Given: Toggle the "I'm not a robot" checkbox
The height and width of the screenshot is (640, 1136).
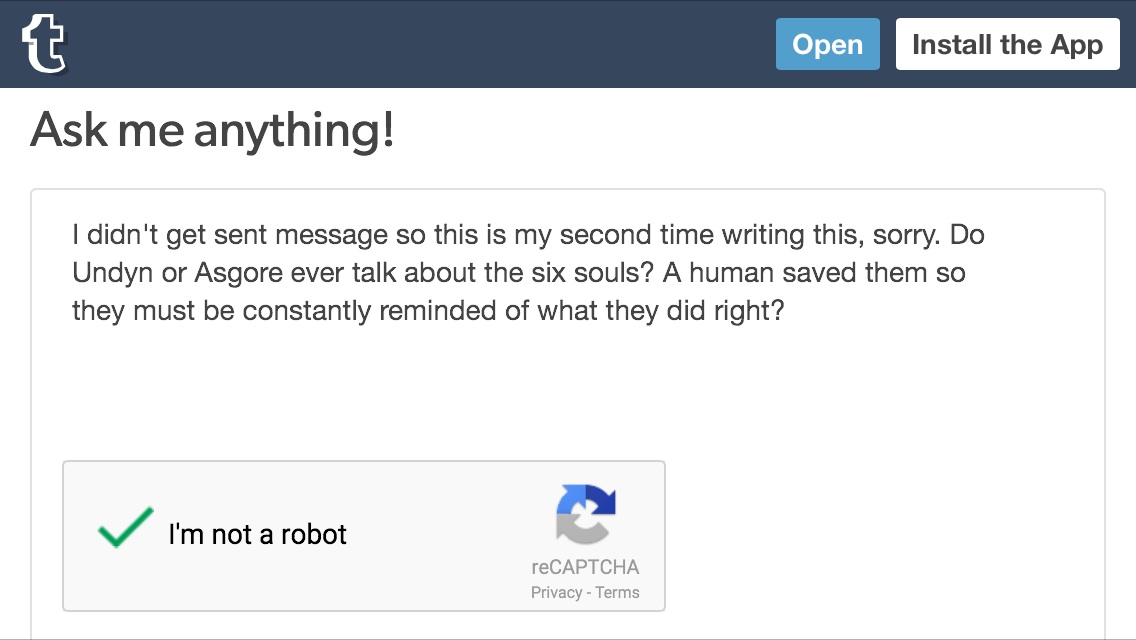Looking at the screenshot, I should coord(126,528).
